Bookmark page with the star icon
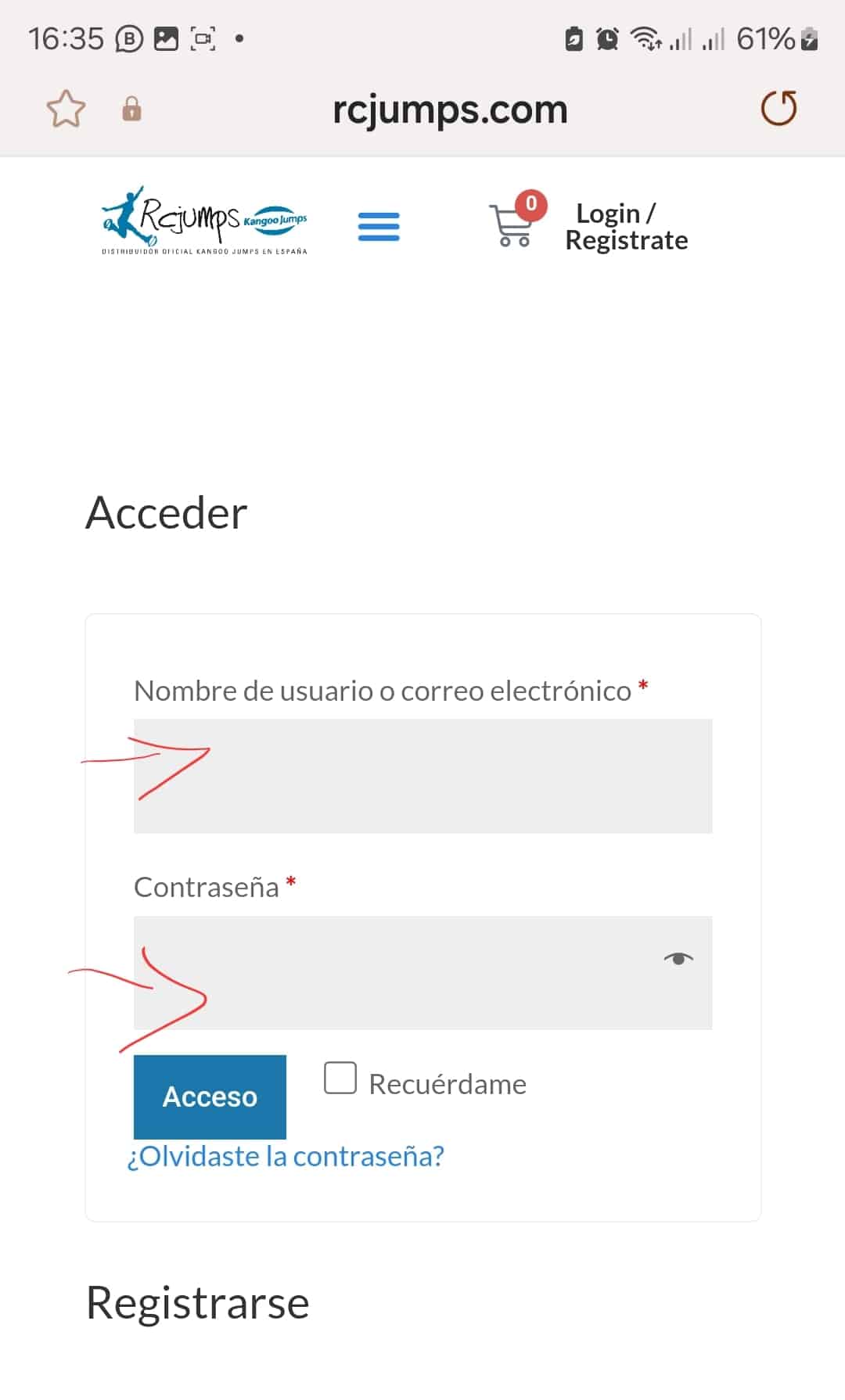The height and width of the screenshot is (1400, 845). (x=66, y=109)
